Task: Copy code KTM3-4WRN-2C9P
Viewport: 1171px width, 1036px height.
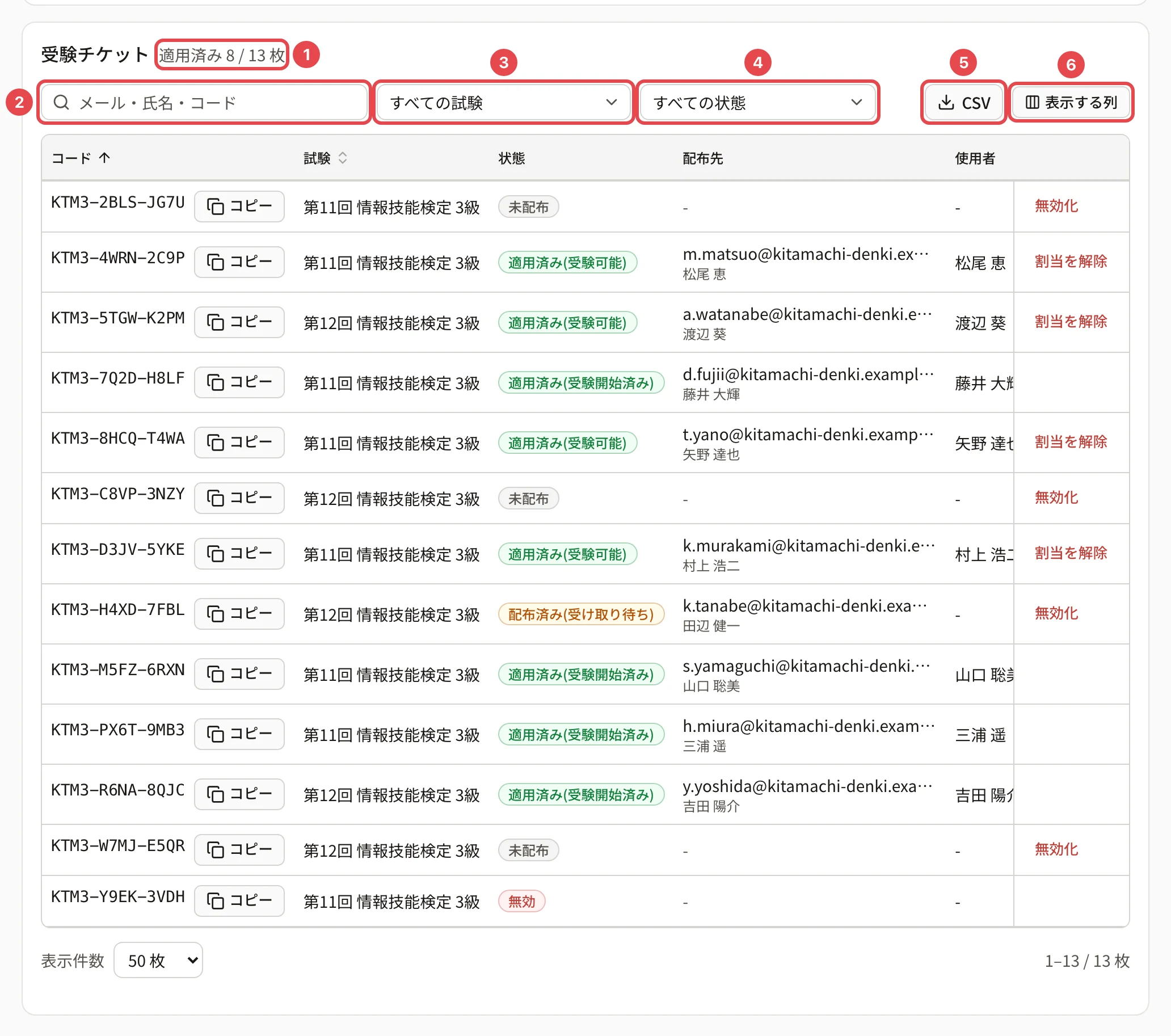Action: pos(239,262)
